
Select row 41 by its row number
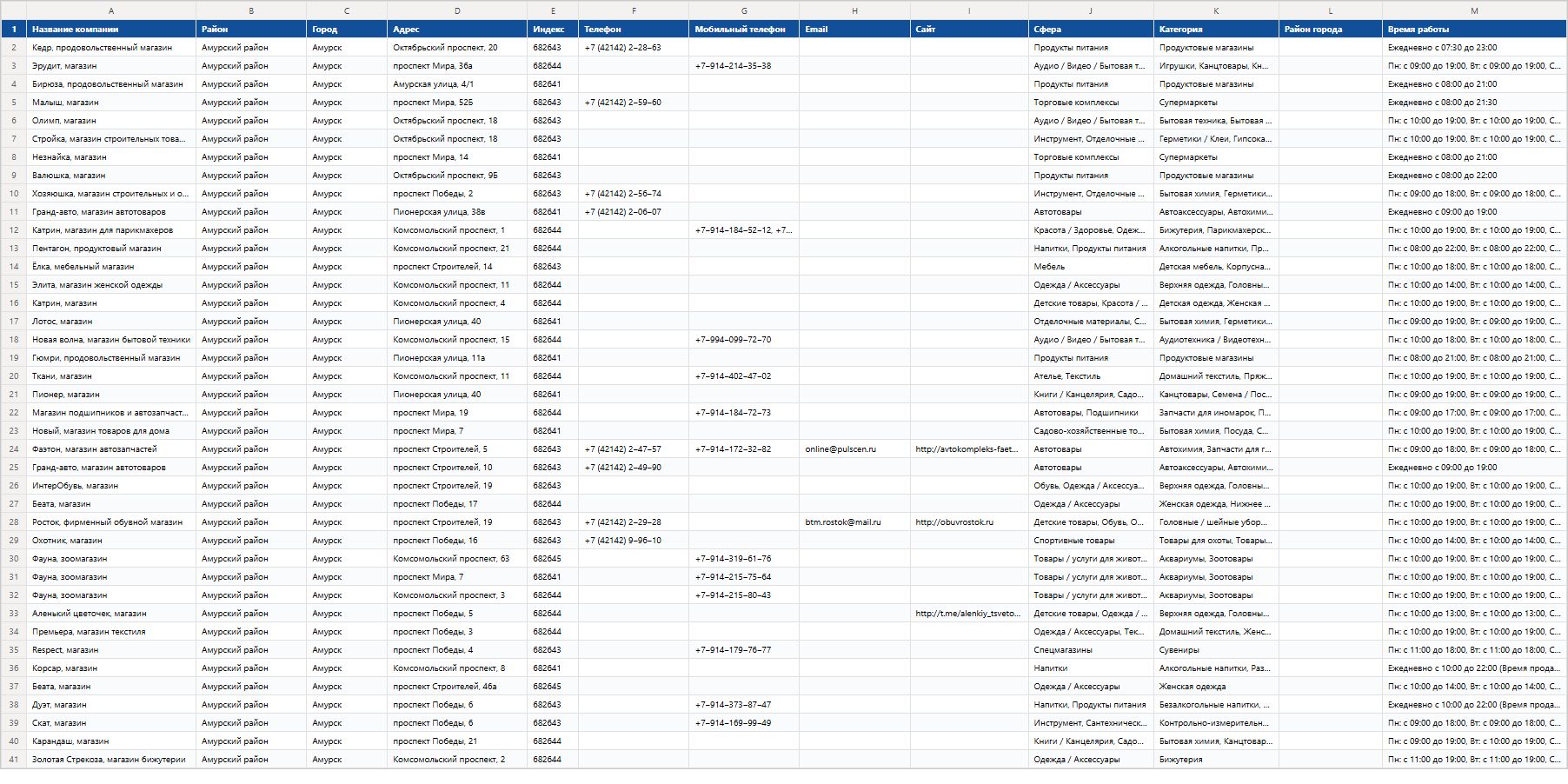[14, 760]
